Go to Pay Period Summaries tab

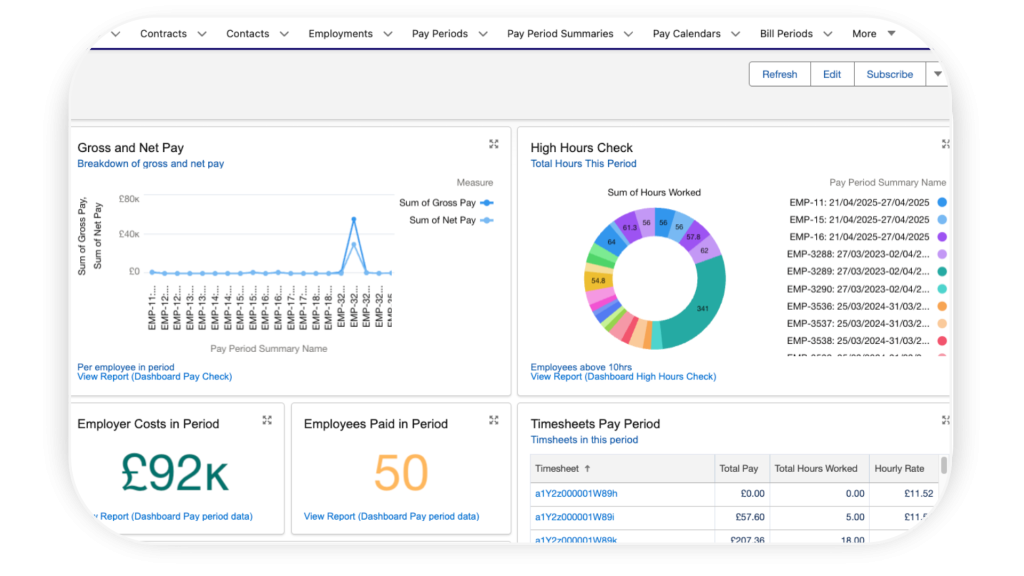(x=560, y=34)
